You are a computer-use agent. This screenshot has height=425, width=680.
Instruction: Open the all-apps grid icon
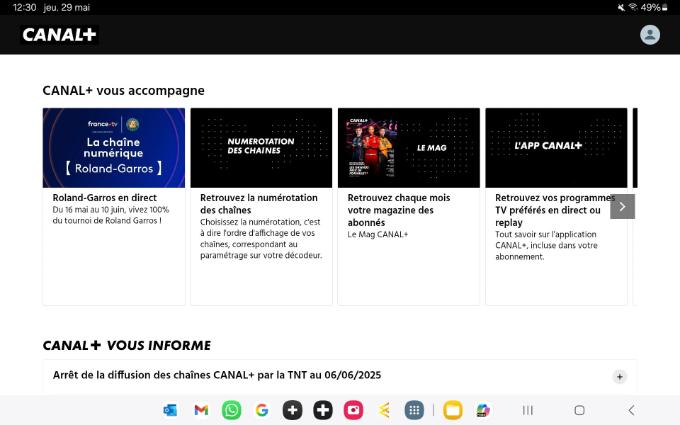tap(414, 410)
